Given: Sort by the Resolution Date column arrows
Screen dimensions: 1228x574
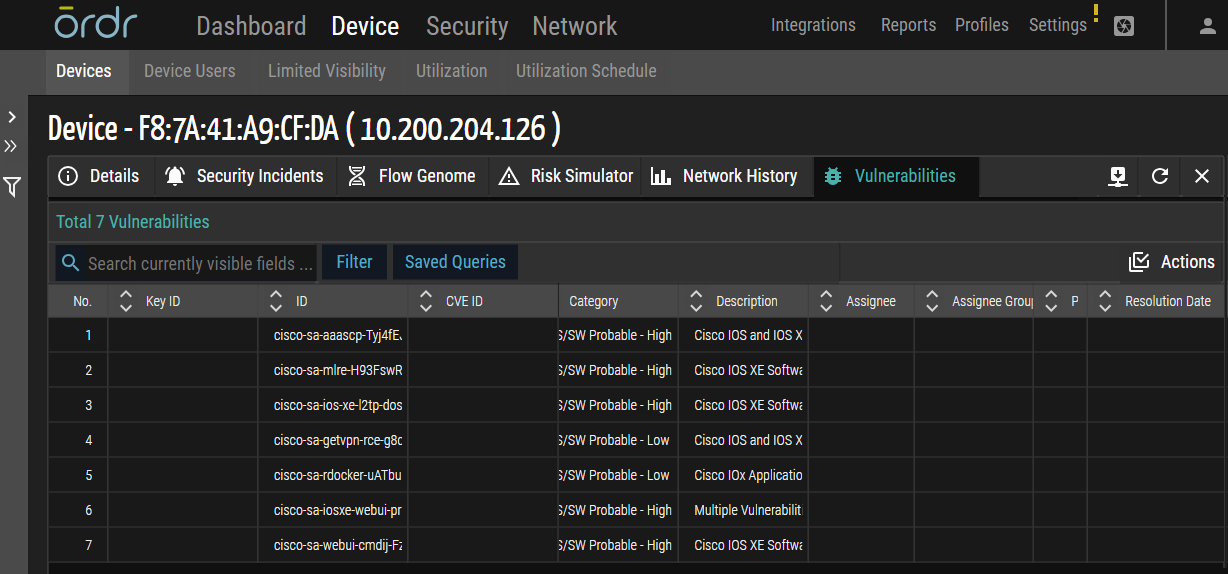Looking at the screenshot, I should [1105, 301].
